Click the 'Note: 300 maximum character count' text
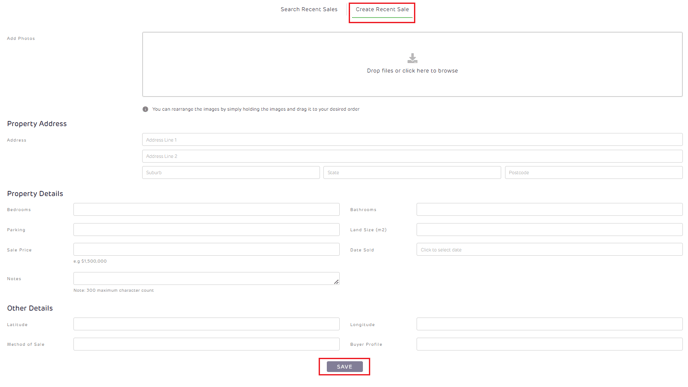 click(114, 290)
